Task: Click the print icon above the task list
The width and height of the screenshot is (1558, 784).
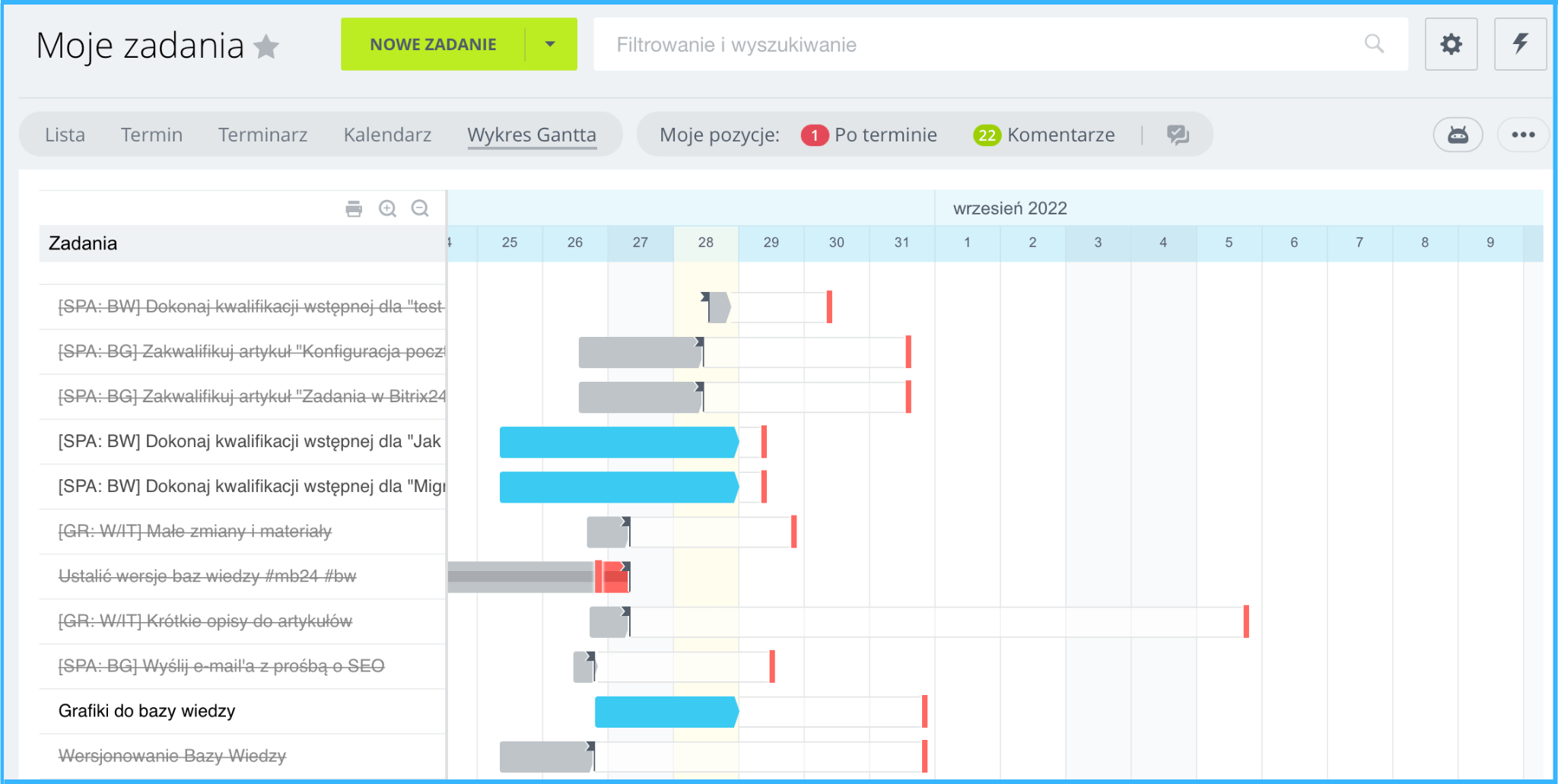Action: pyautogui.click(x=354, y=208)
